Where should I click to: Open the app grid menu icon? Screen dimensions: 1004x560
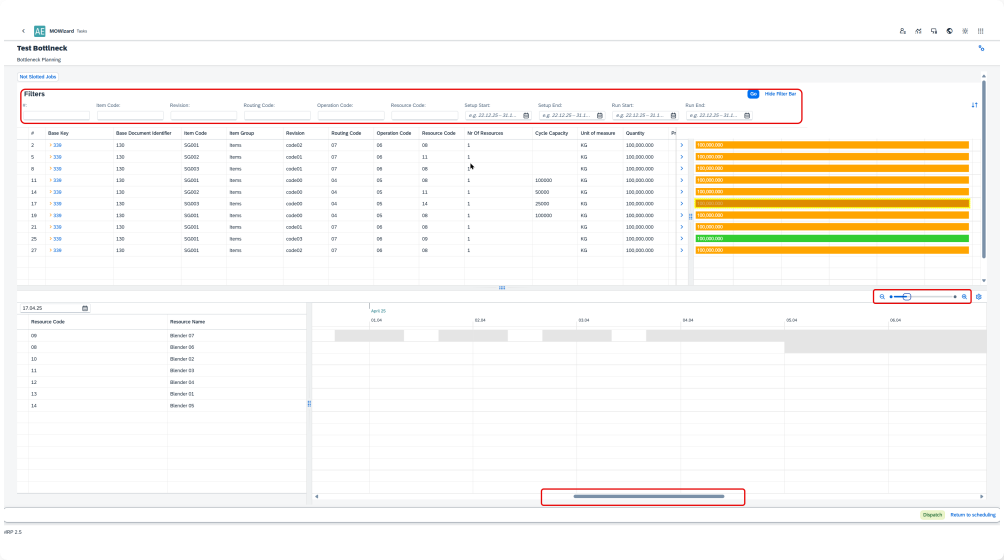pyautogui.click(x=979, y=31)
